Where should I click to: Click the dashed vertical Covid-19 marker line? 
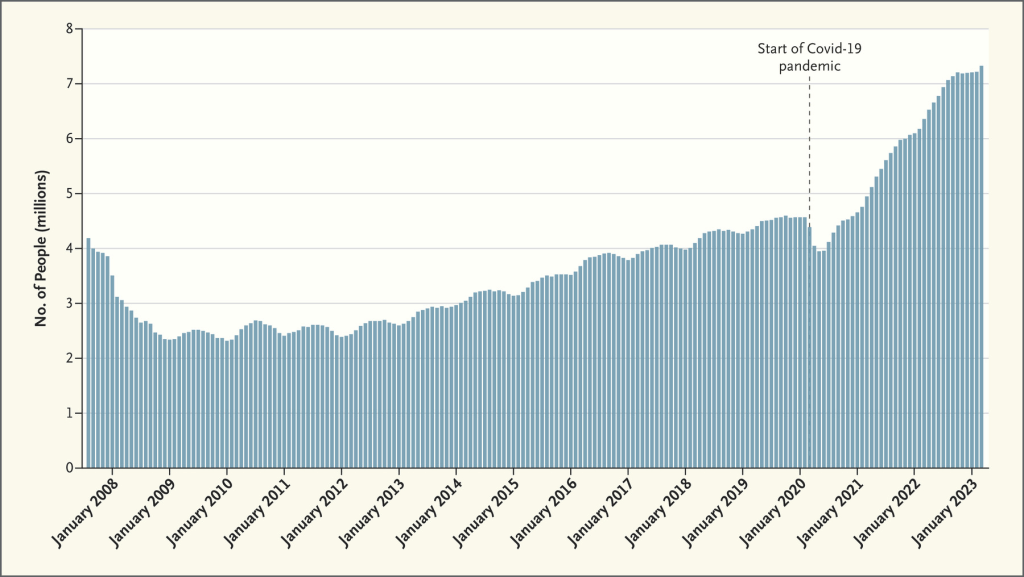(x=808, y=150)
